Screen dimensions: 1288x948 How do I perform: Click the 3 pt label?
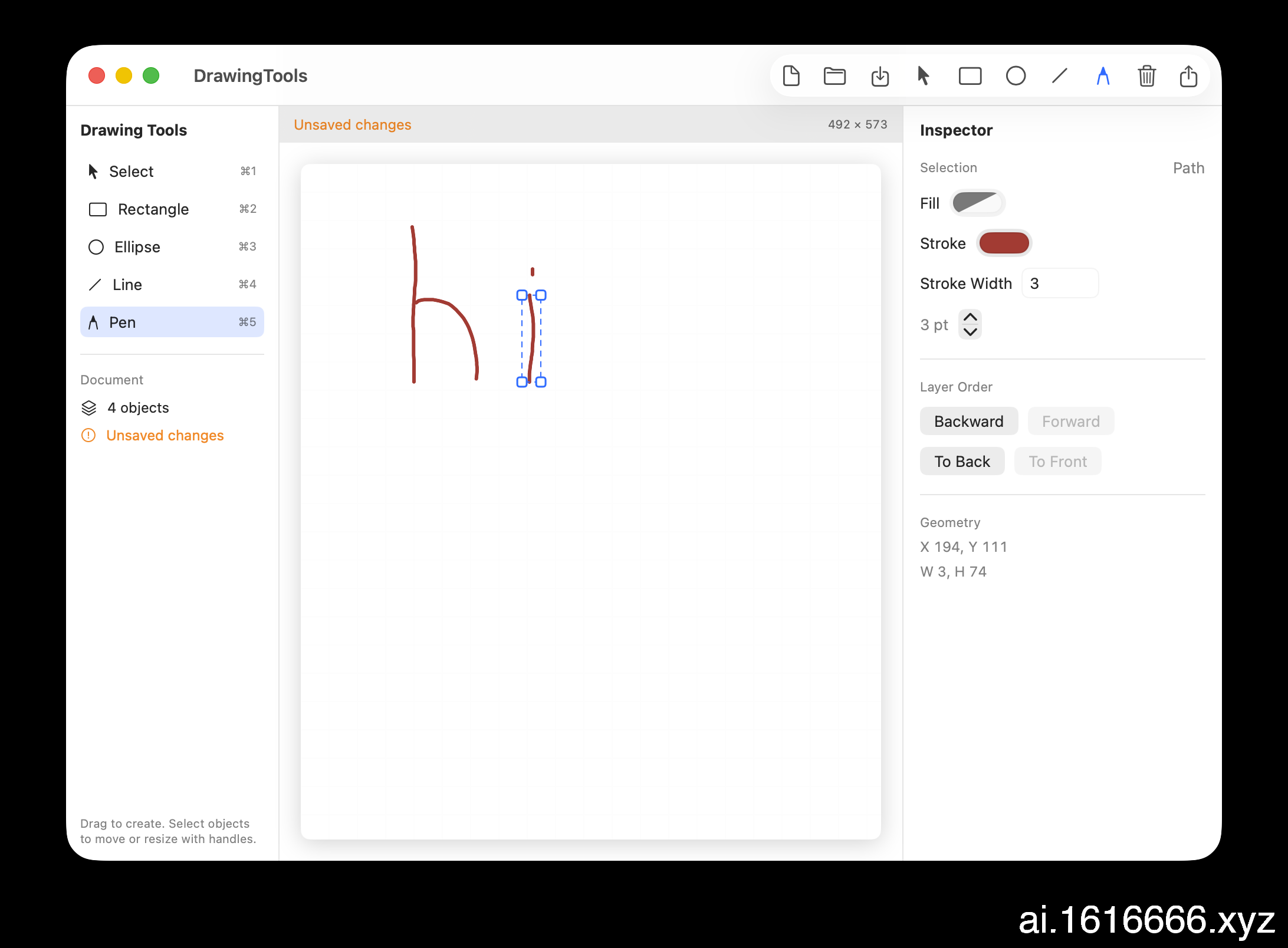[x=934, y=325]
